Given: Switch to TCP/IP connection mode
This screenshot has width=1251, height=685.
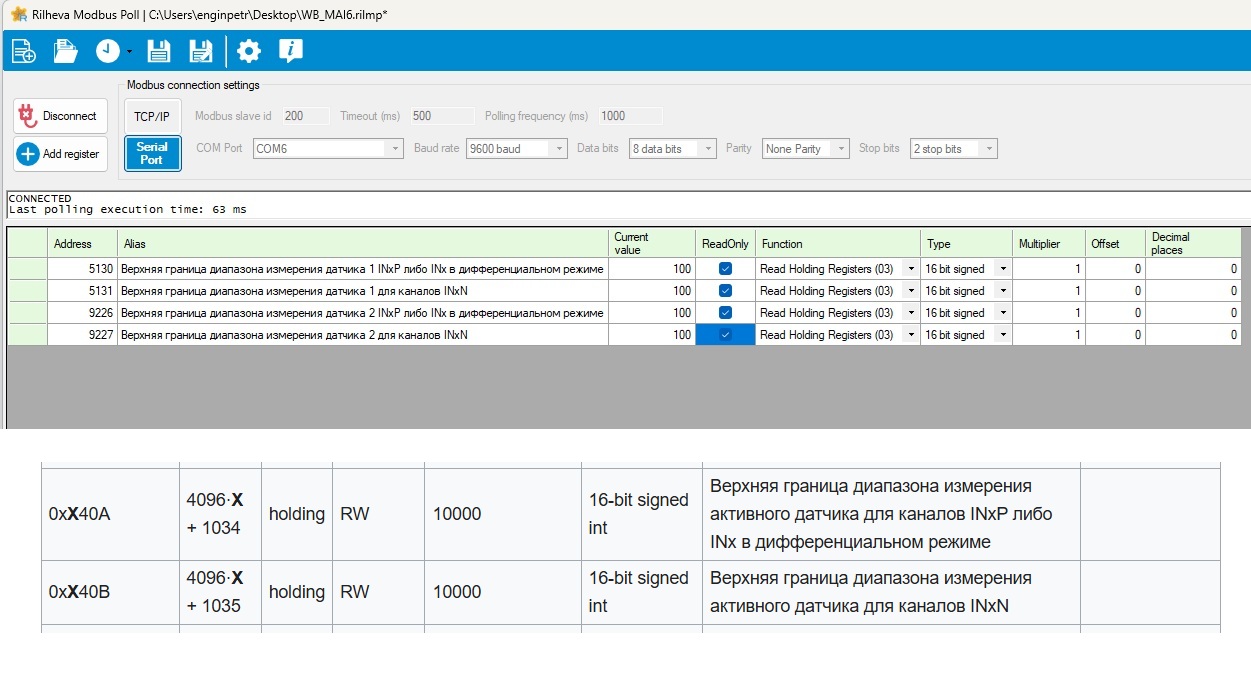Looking at the screenshot, I should point(152,116).
